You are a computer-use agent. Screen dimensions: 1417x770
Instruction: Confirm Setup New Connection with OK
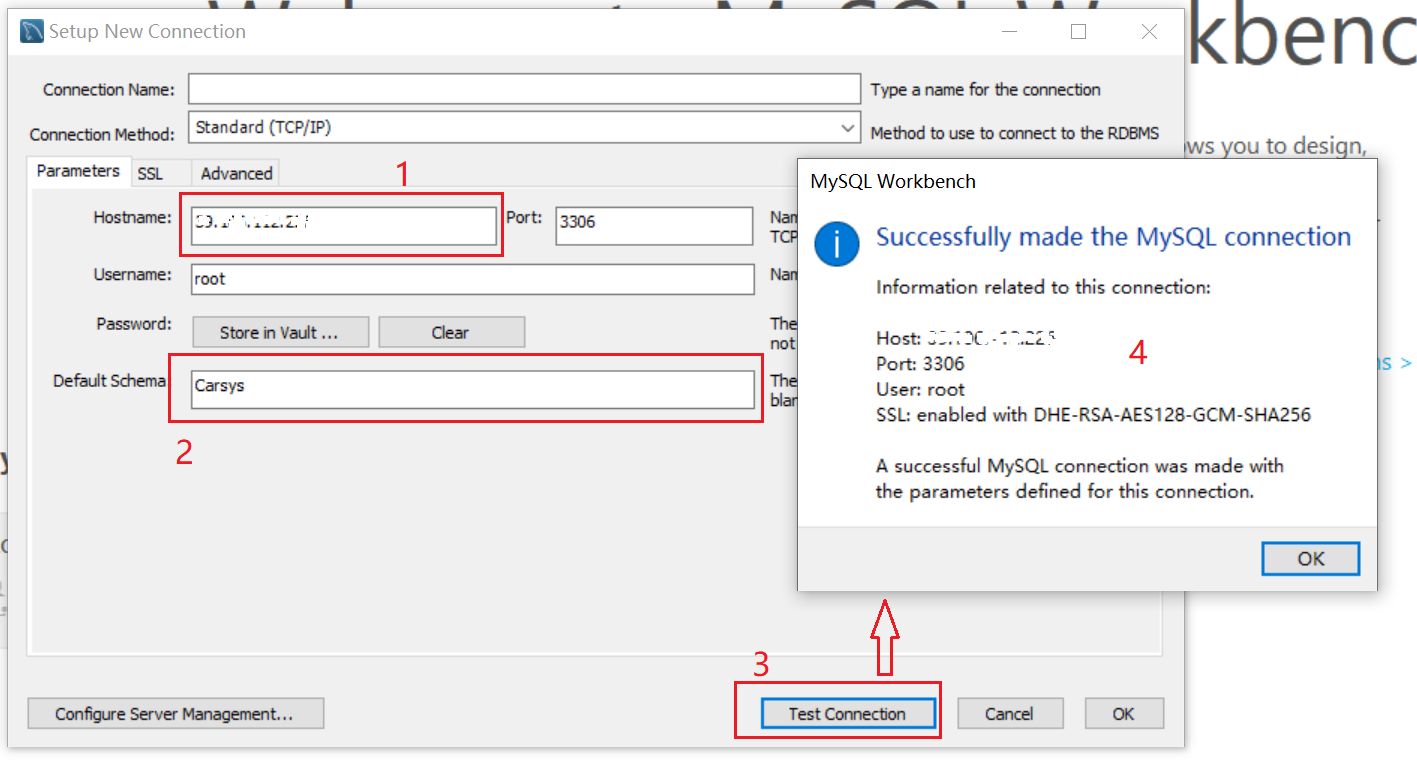[1123, 714]
